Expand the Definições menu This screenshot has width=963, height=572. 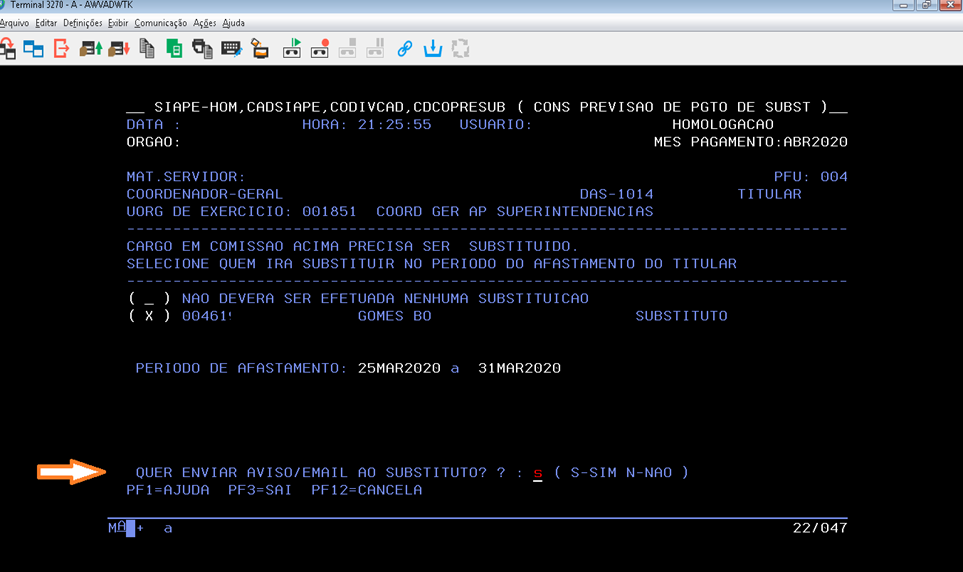click(82, 22)
